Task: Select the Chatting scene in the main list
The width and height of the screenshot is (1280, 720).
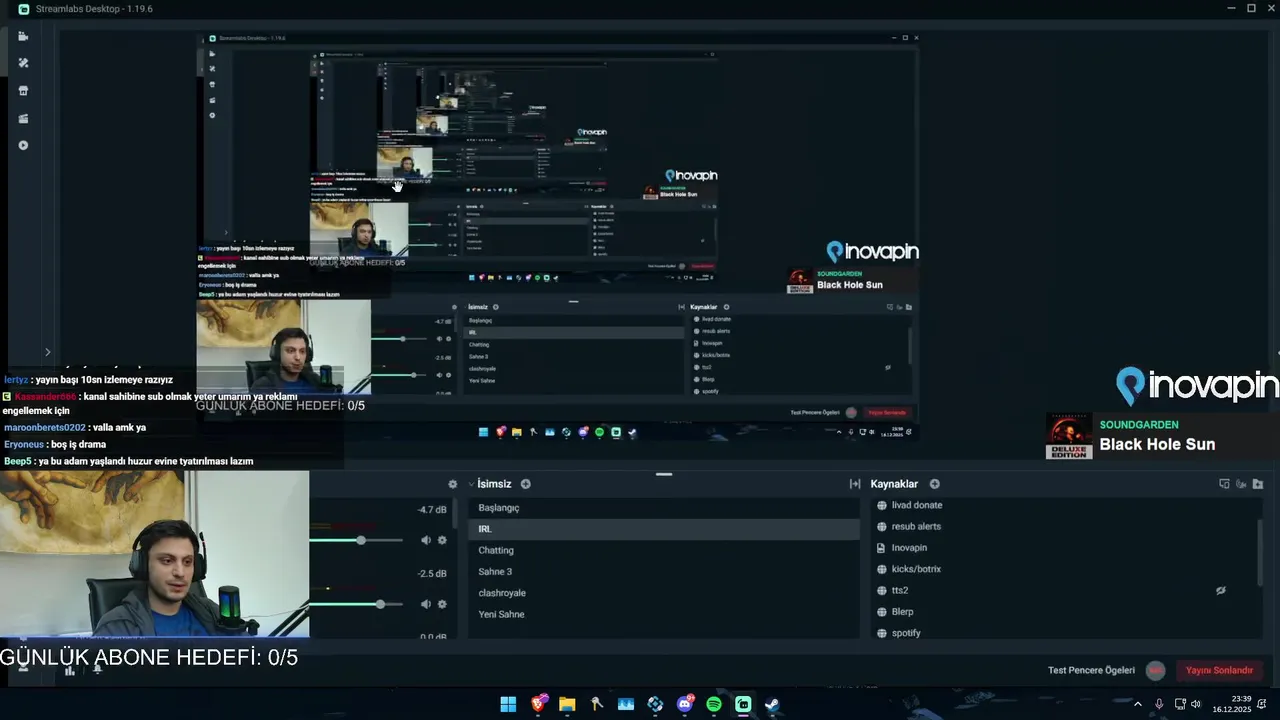Action: pos(664,550)
